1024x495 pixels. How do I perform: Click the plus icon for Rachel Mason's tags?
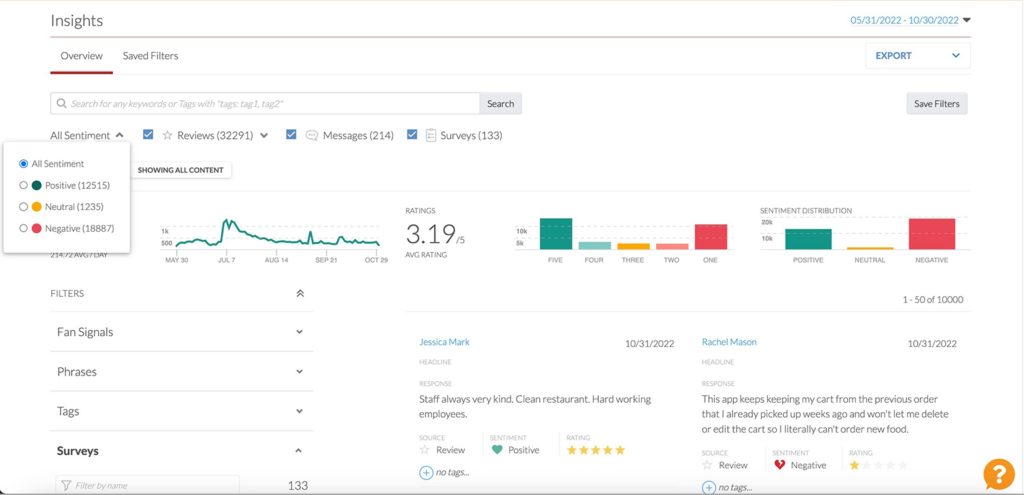709,487
